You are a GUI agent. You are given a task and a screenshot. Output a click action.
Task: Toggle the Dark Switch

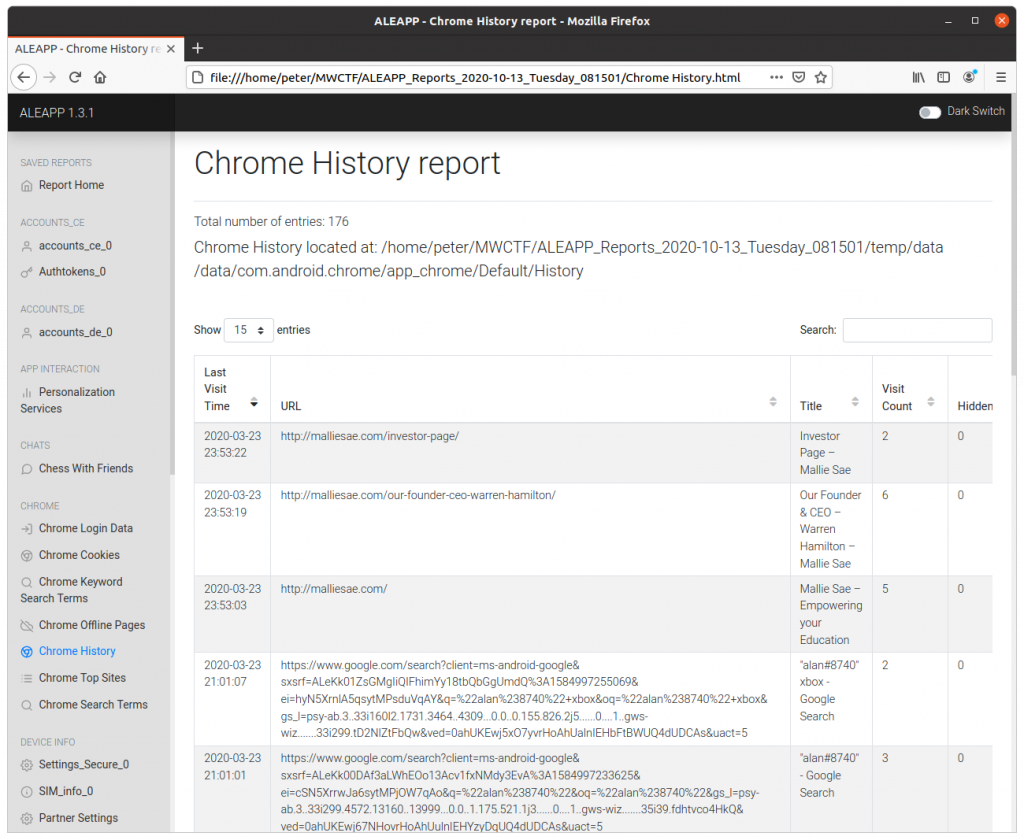click(x=929, y=112)
